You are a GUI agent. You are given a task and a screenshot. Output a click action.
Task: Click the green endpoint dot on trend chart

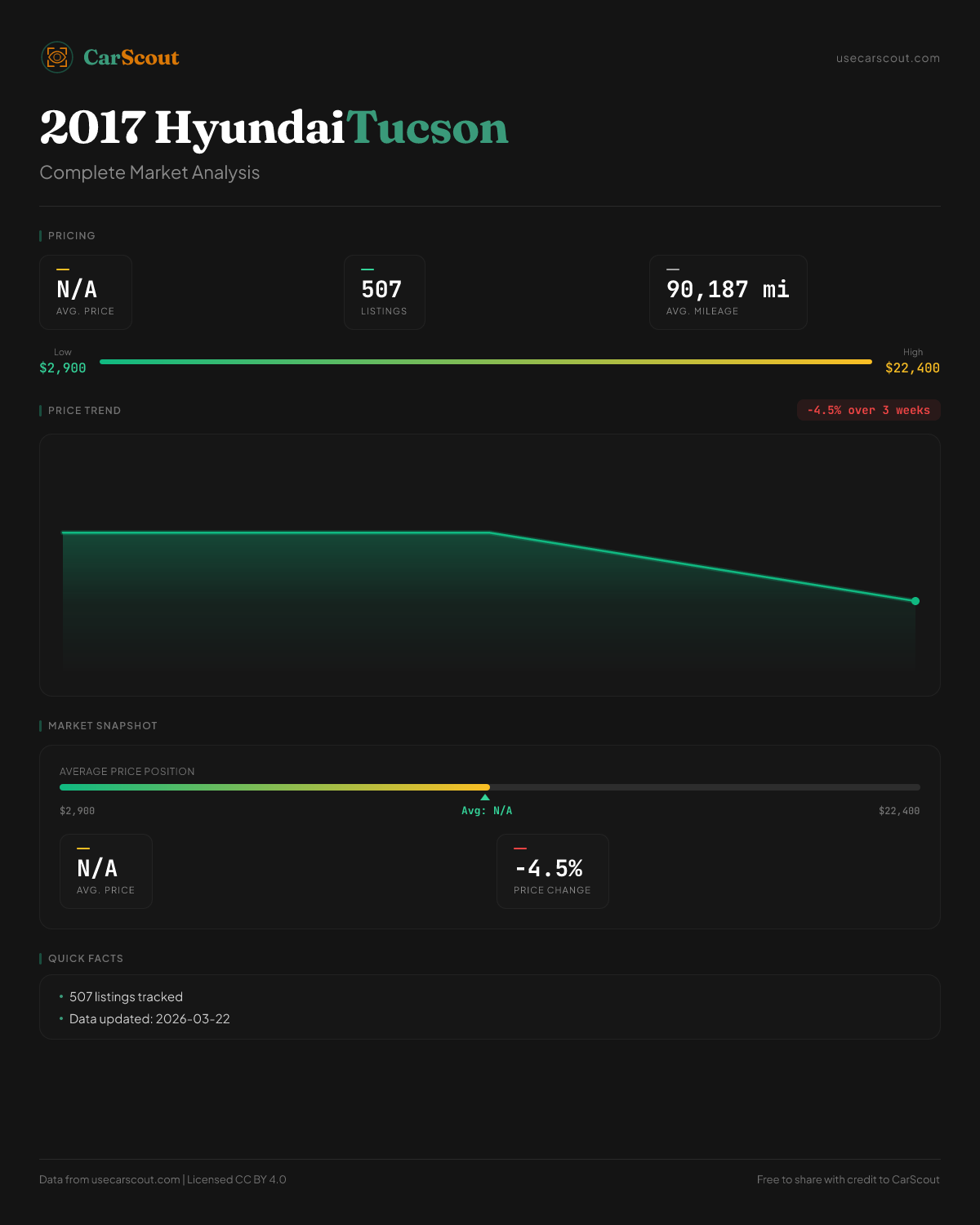915,601
